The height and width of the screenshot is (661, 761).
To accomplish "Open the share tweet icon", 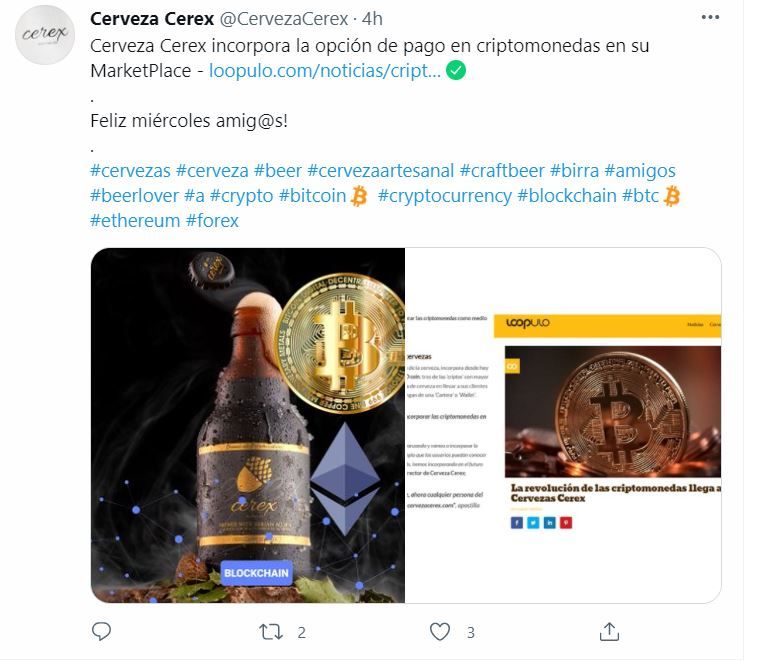I will coord(609,631).
